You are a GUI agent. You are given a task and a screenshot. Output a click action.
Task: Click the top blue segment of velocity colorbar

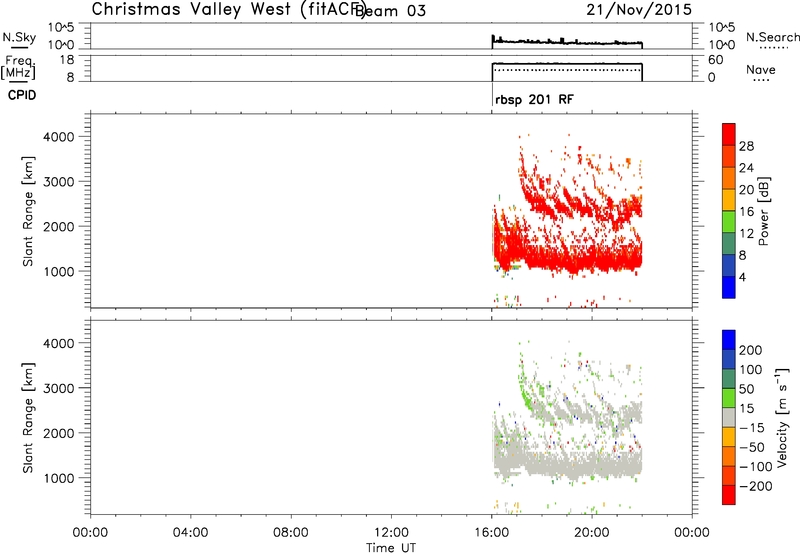729,340
